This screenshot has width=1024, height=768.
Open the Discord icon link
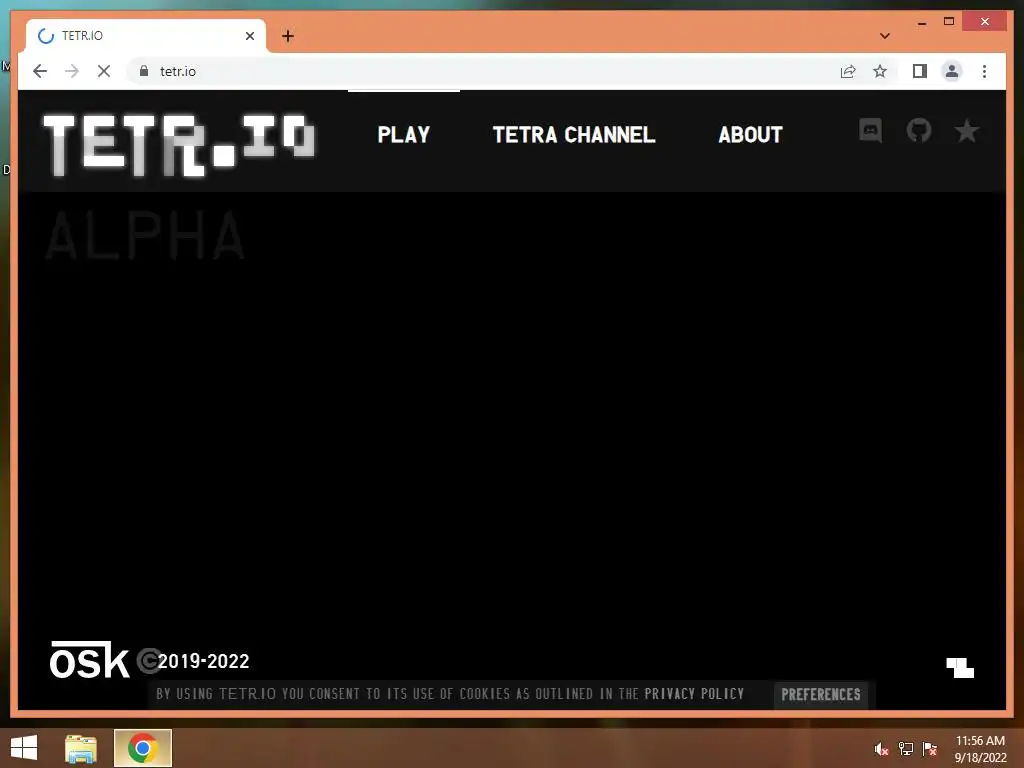[x=871, y=131]
